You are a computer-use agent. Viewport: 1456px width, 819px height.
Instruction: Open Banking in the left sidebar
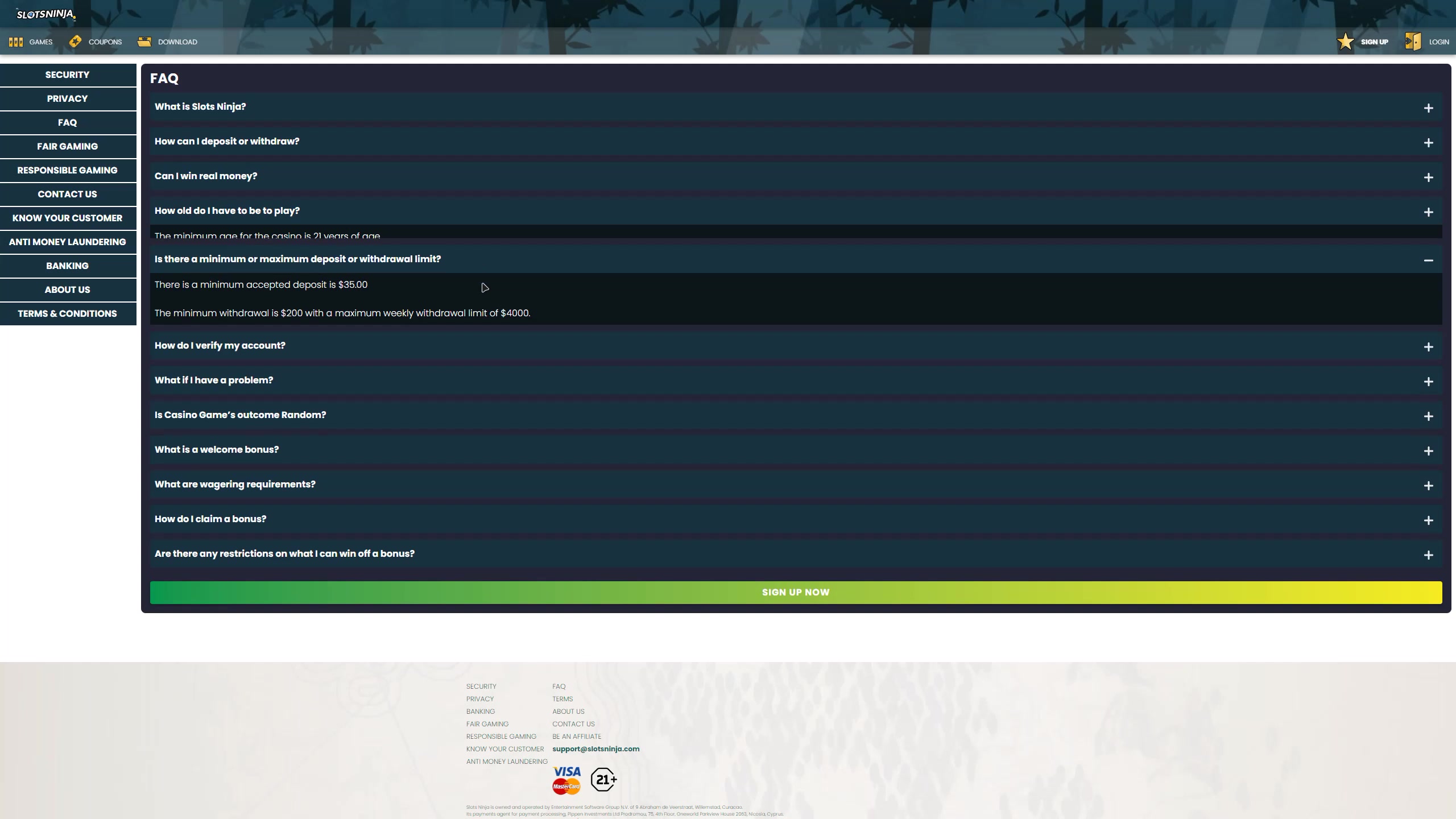point(67,266)
